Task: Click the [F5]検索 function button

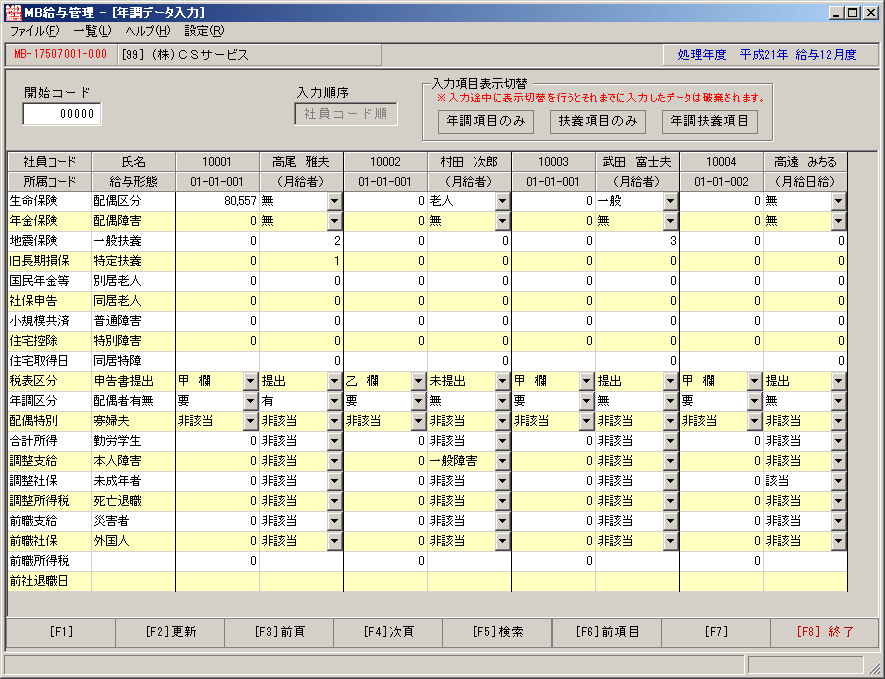Action: click(497, 632)
